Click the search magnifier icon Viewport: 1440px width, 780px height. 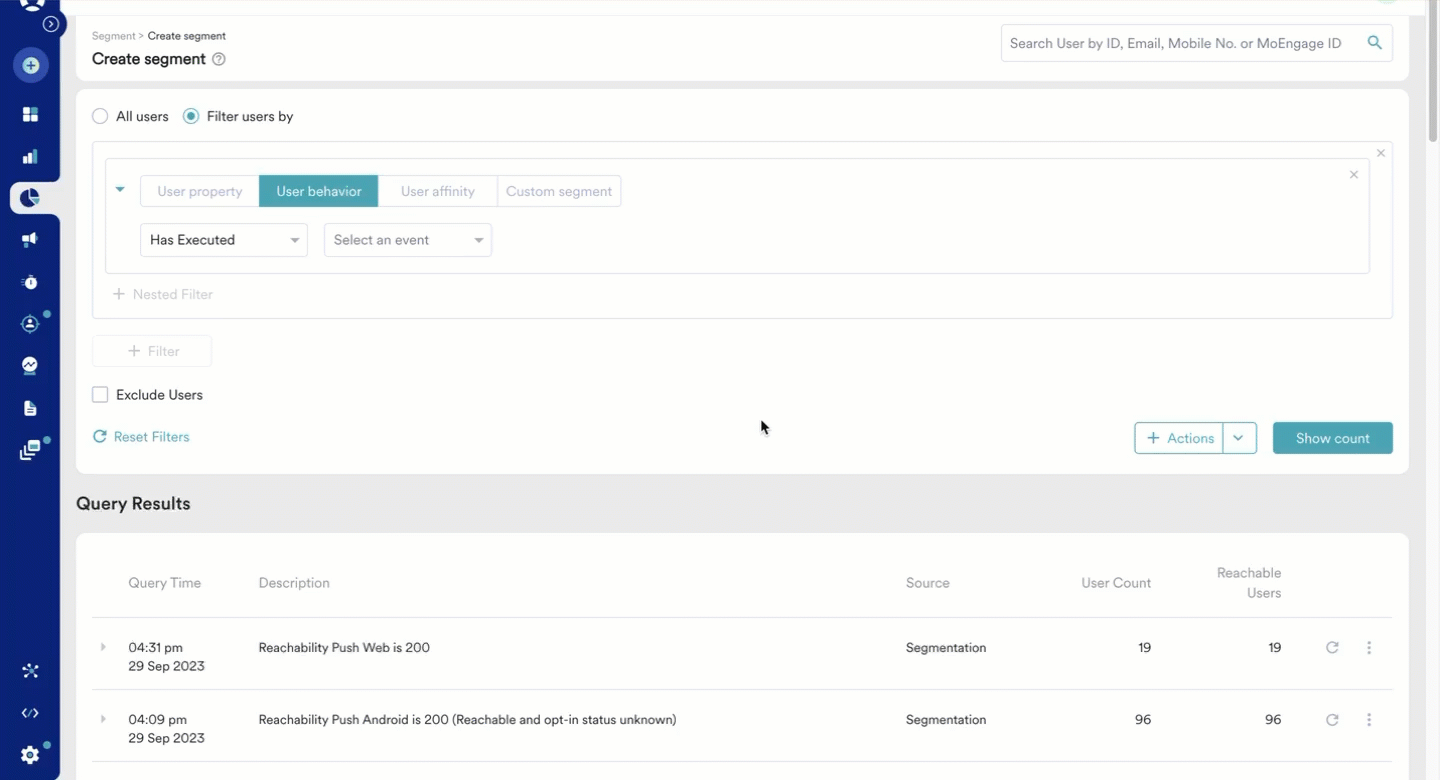(1375, 43)
